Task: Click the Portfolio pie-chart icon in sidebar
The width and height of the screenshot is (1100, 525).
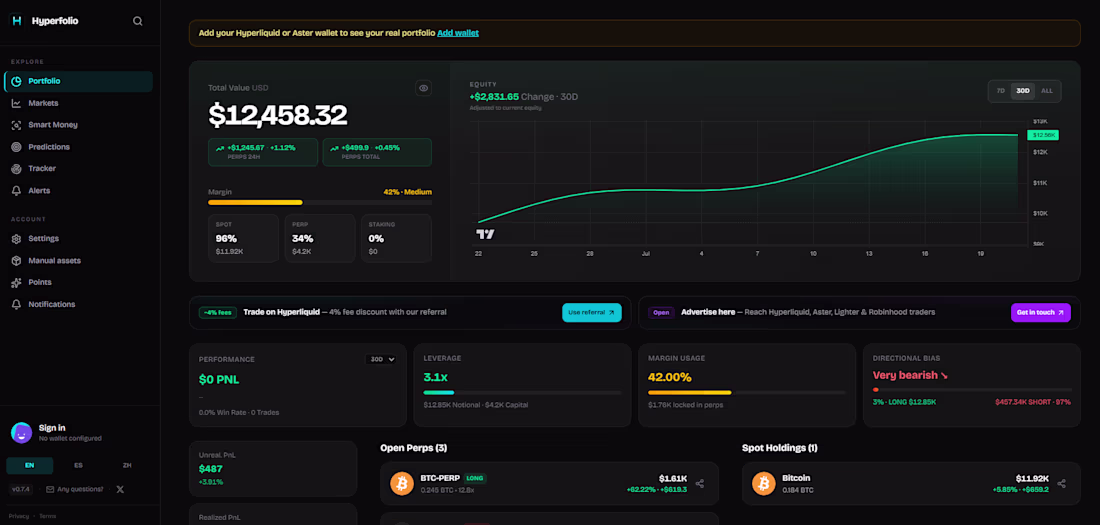Action: point(16,81)
